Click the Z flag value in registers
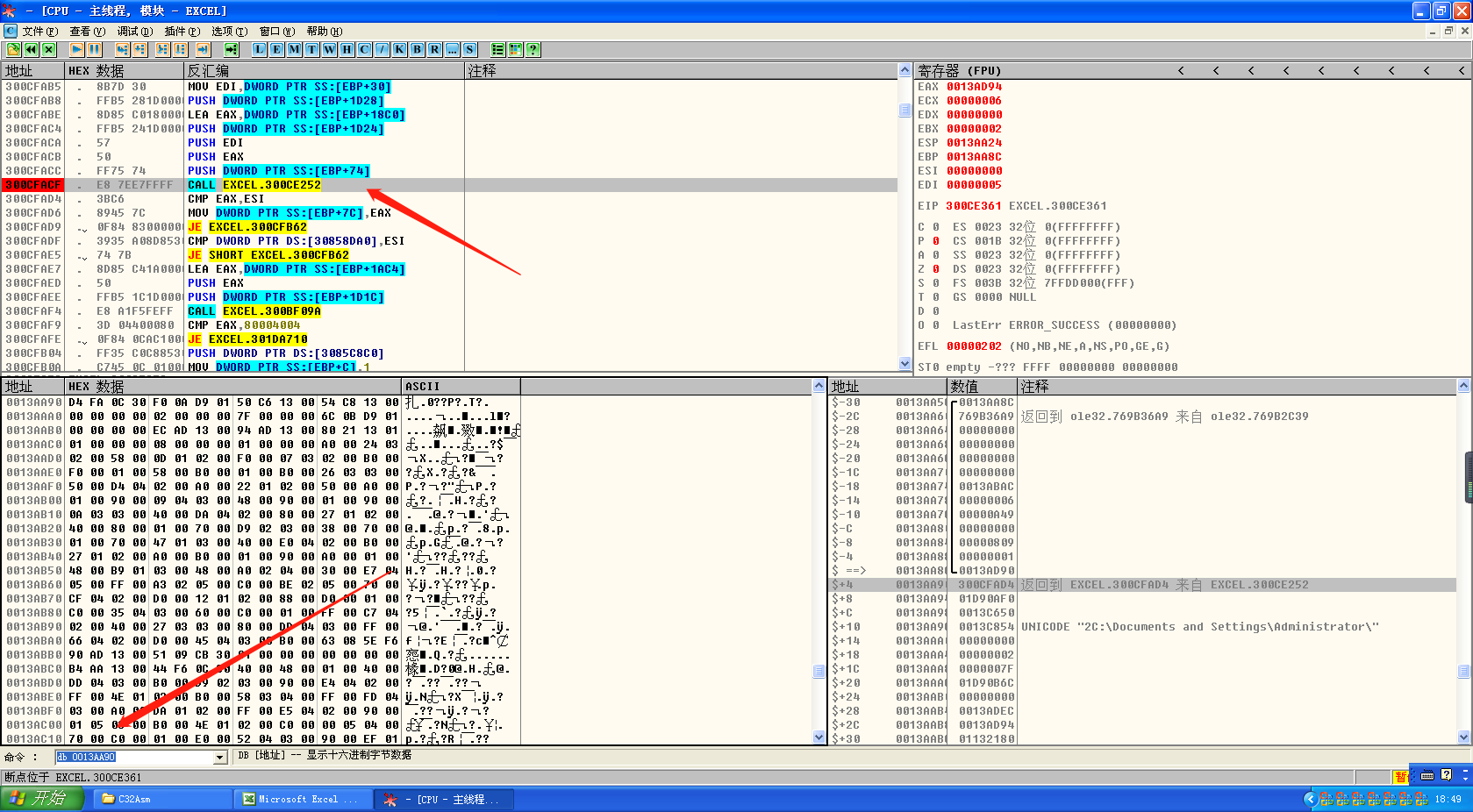Viewport: 1473px width, 812px height. tap(936, 269)
